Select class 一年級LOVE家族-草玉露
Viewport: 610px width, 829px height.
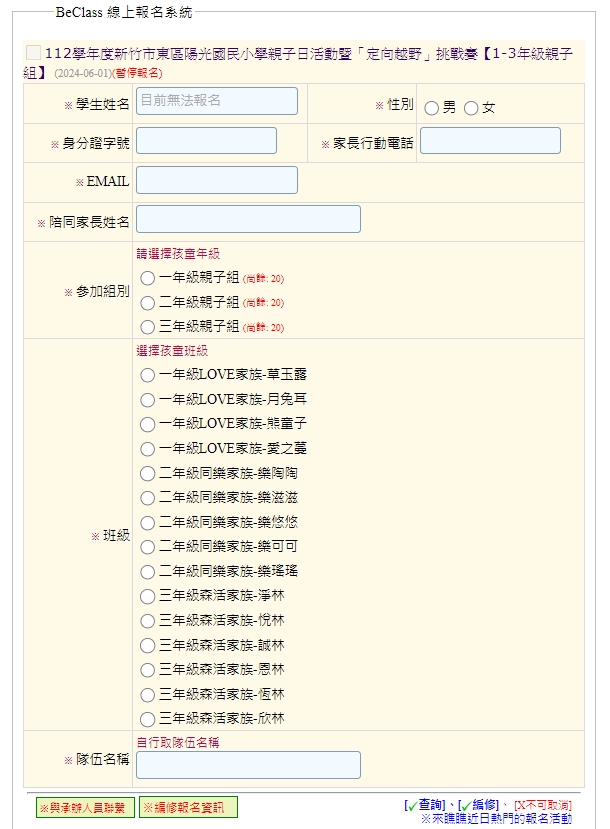click(147, 375)
